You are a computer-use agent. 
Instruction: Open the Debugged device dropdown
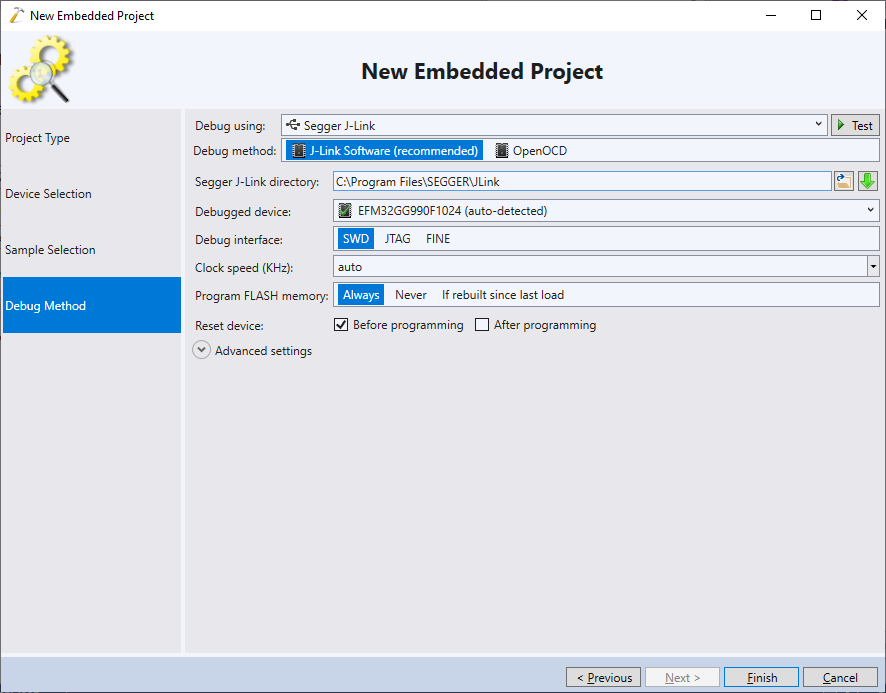pos(606,210)
